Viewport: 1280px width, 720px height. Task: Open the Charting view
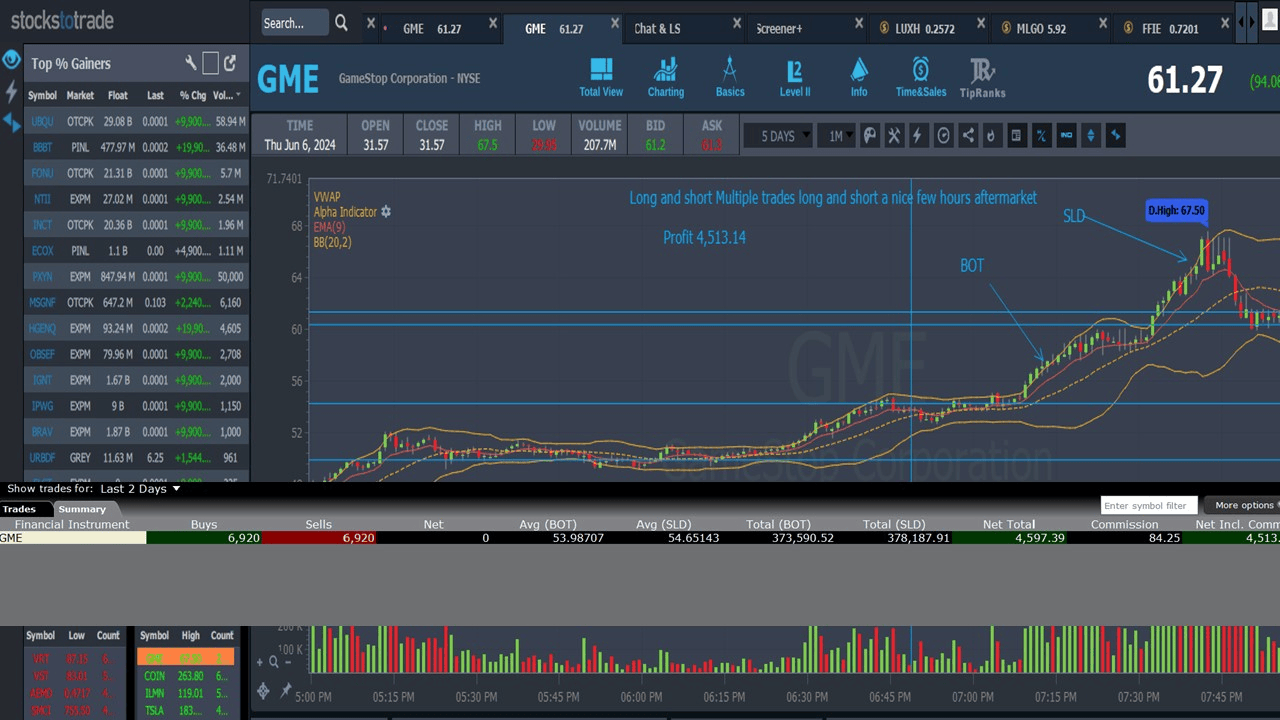[x=665, y=77]
